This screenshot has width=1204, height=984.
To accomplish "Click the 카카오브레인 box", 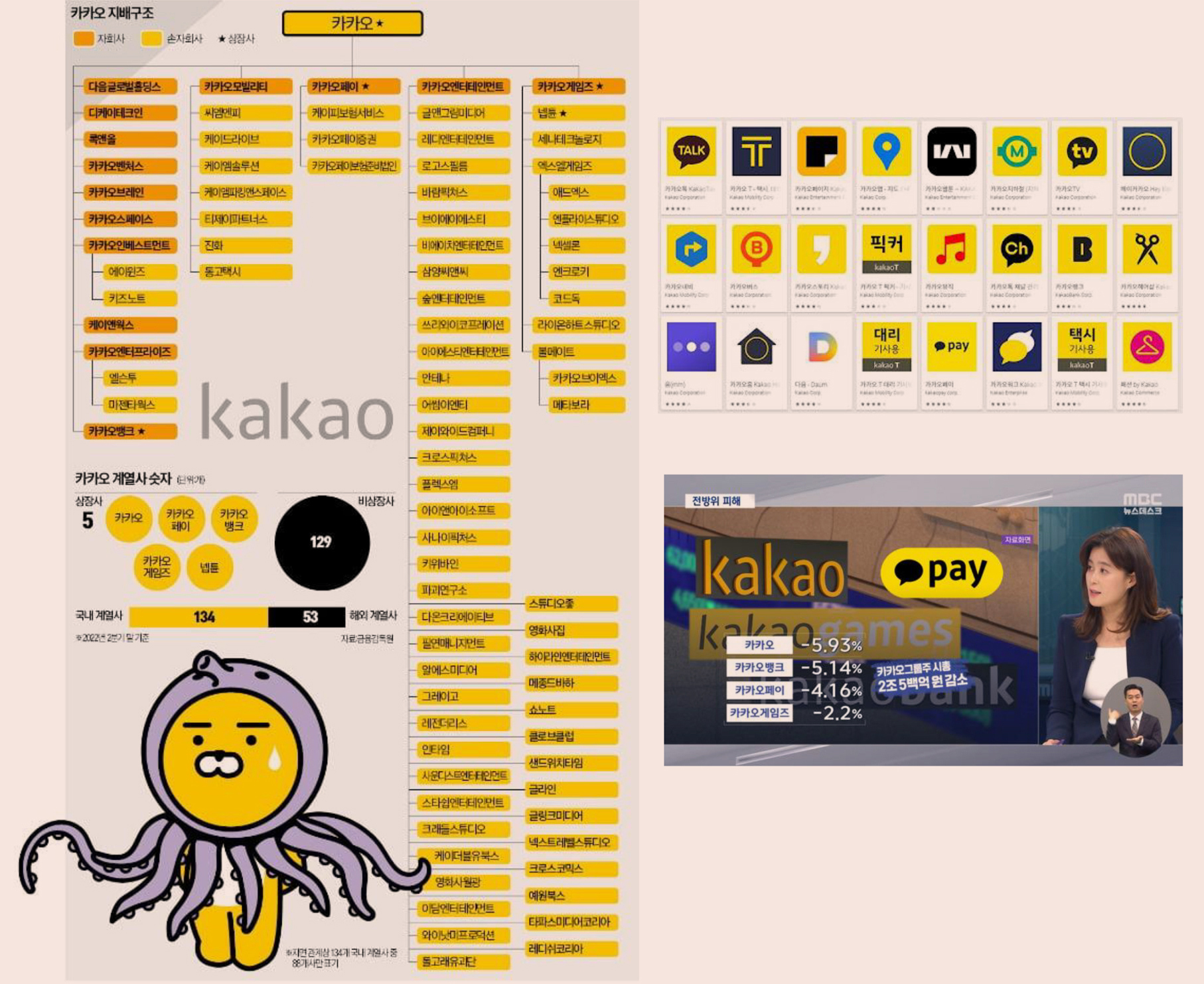I will [x=130, y=192].
